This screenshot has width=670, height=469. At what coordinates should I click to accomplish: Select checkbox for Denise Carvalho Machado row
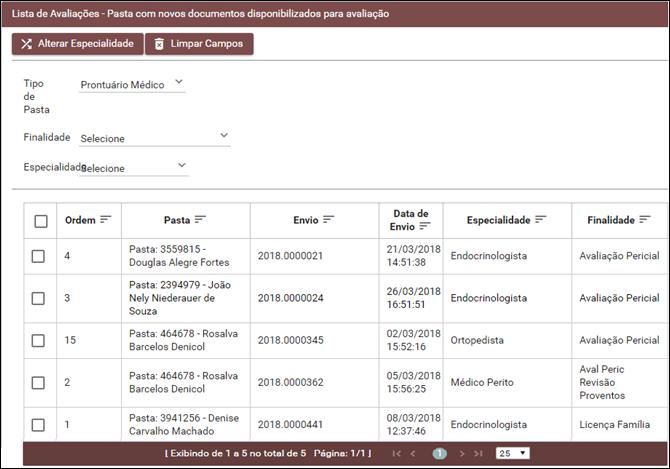(x=38, y=425)
